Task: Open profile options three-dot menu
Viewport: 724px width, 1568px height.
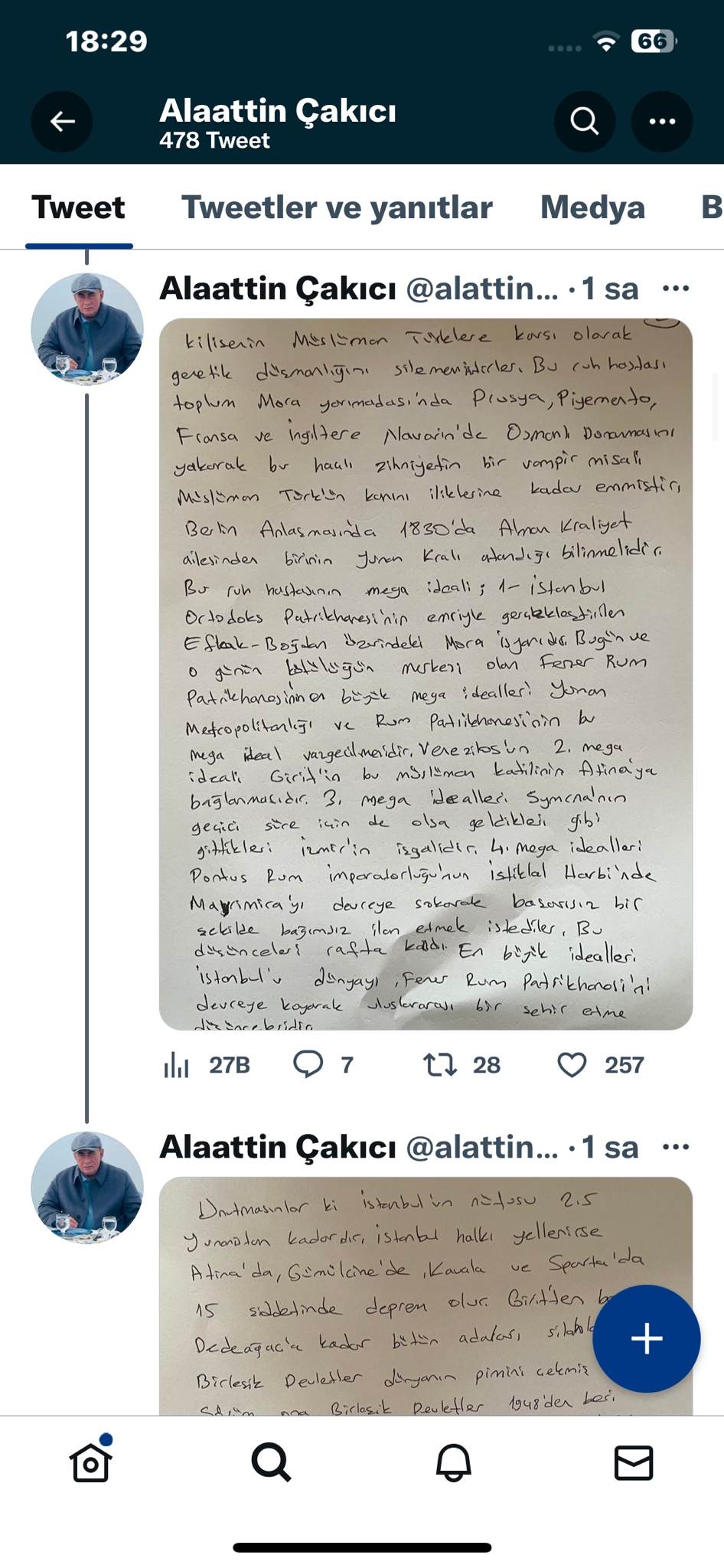Action: (x=662, y=121)
